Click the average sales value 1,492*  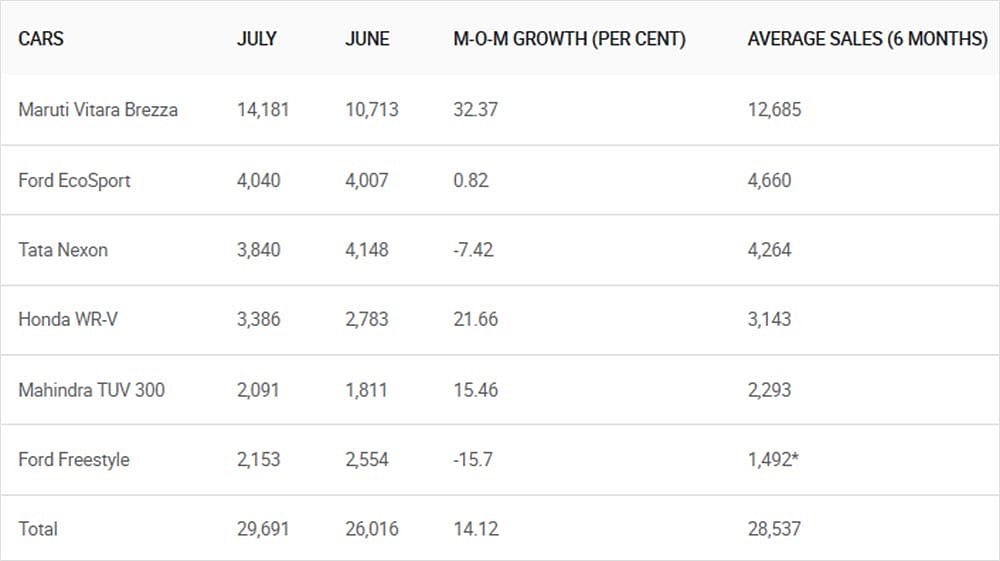pyautogui.click(x=774, y=460)
